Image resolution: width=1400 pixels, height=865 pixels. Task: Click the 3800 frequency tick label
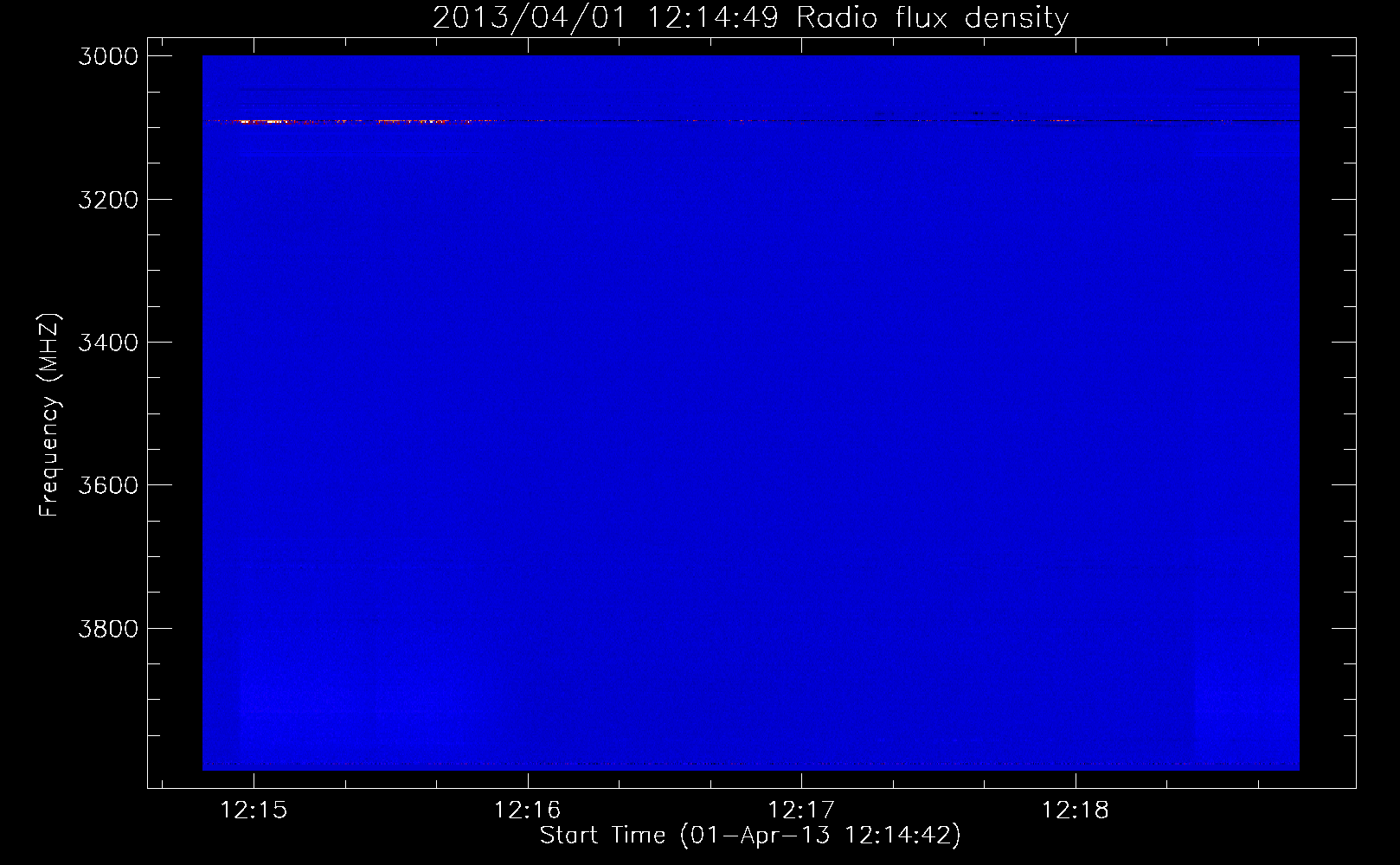coord(108,629)
